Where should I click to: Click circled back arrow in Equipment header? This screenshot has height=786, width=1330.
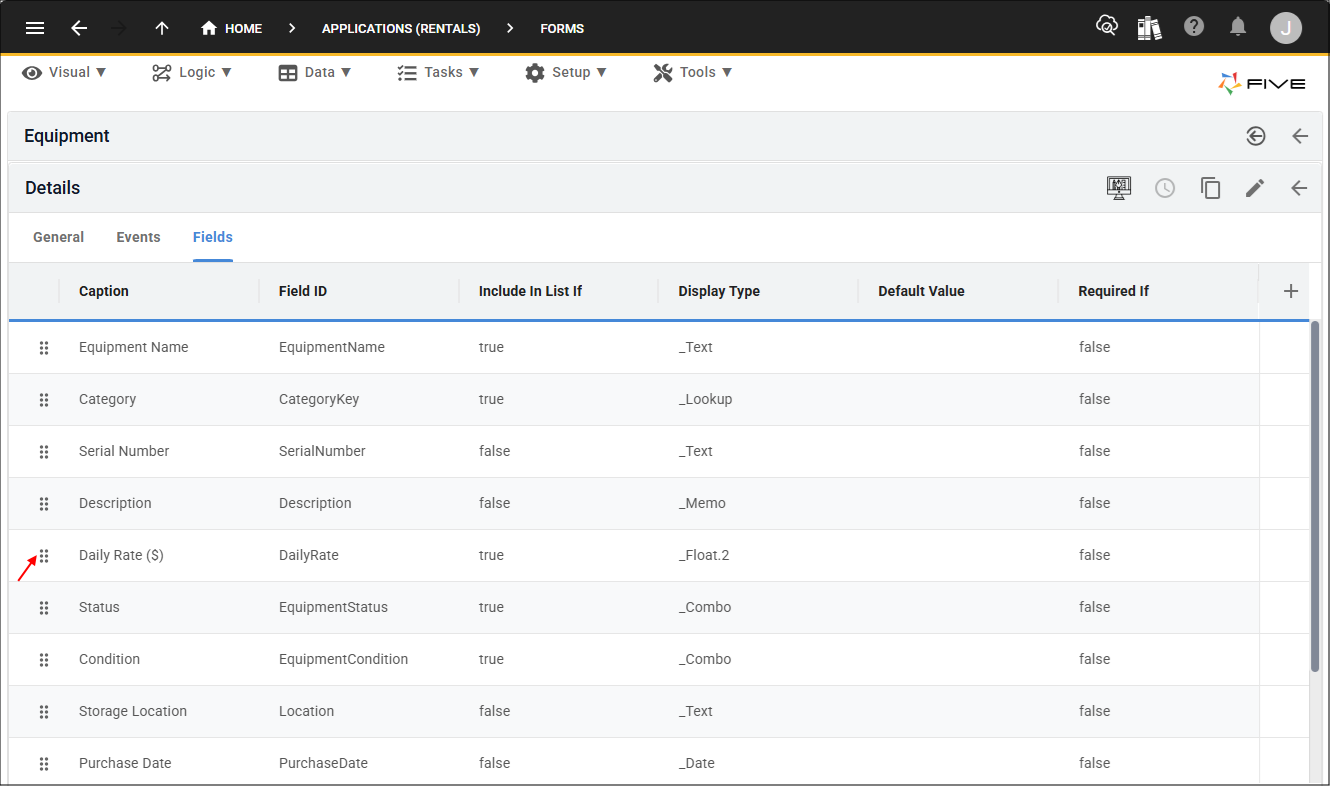[1256, 136]
